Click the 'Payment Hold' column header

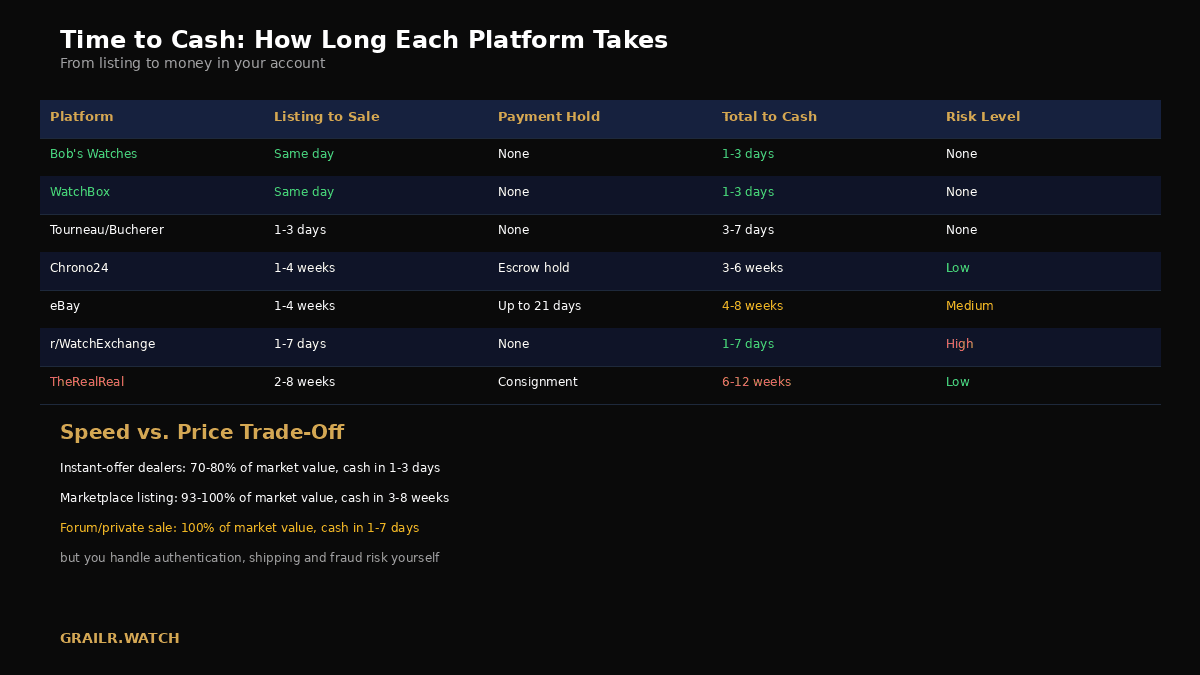(549, 117)
